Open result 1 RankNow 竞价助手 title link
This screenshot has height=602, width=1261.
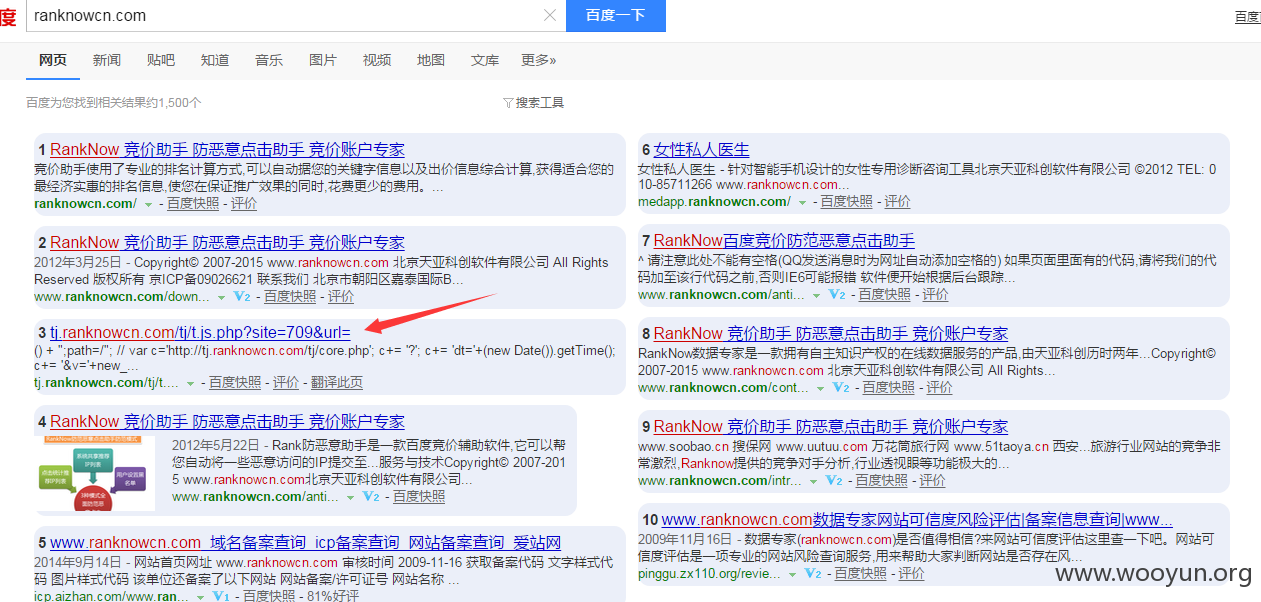tap(227, 150)
